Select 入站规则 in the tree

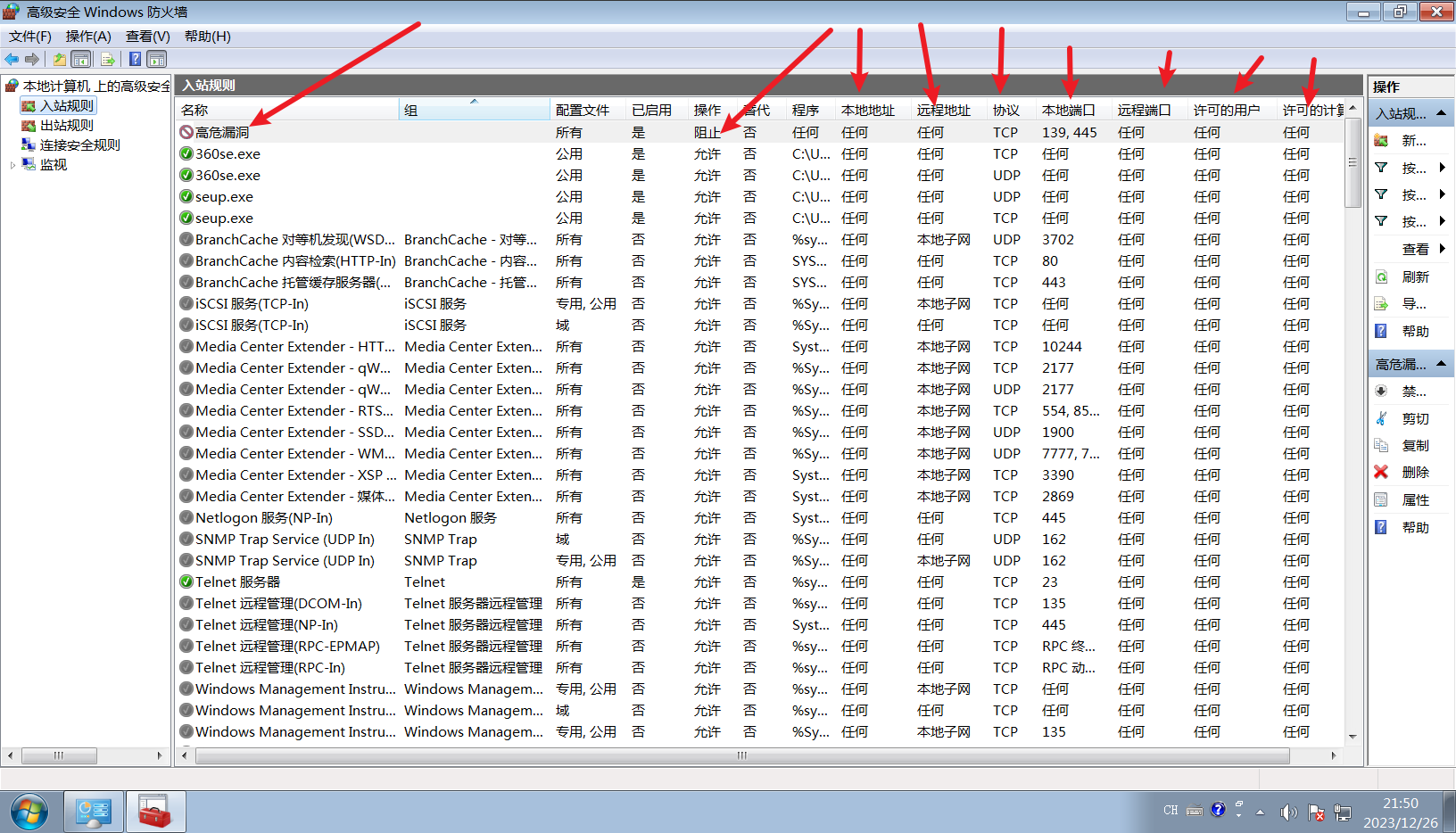(67, 106)
